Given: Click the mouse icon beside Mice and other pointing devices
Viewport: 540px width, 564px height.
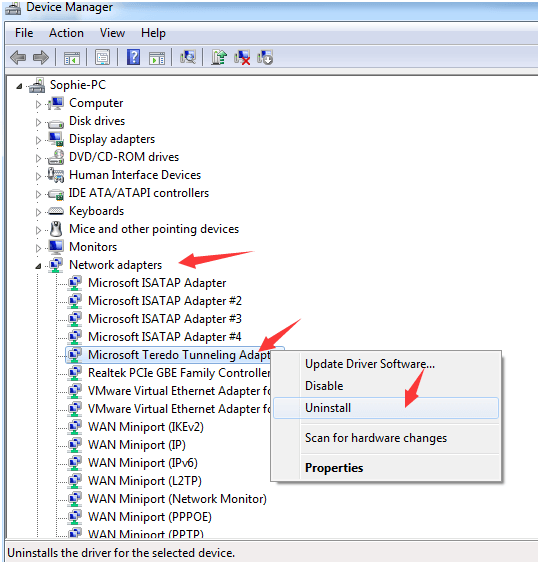Looking at the screenshot, I should pos(56,229).
